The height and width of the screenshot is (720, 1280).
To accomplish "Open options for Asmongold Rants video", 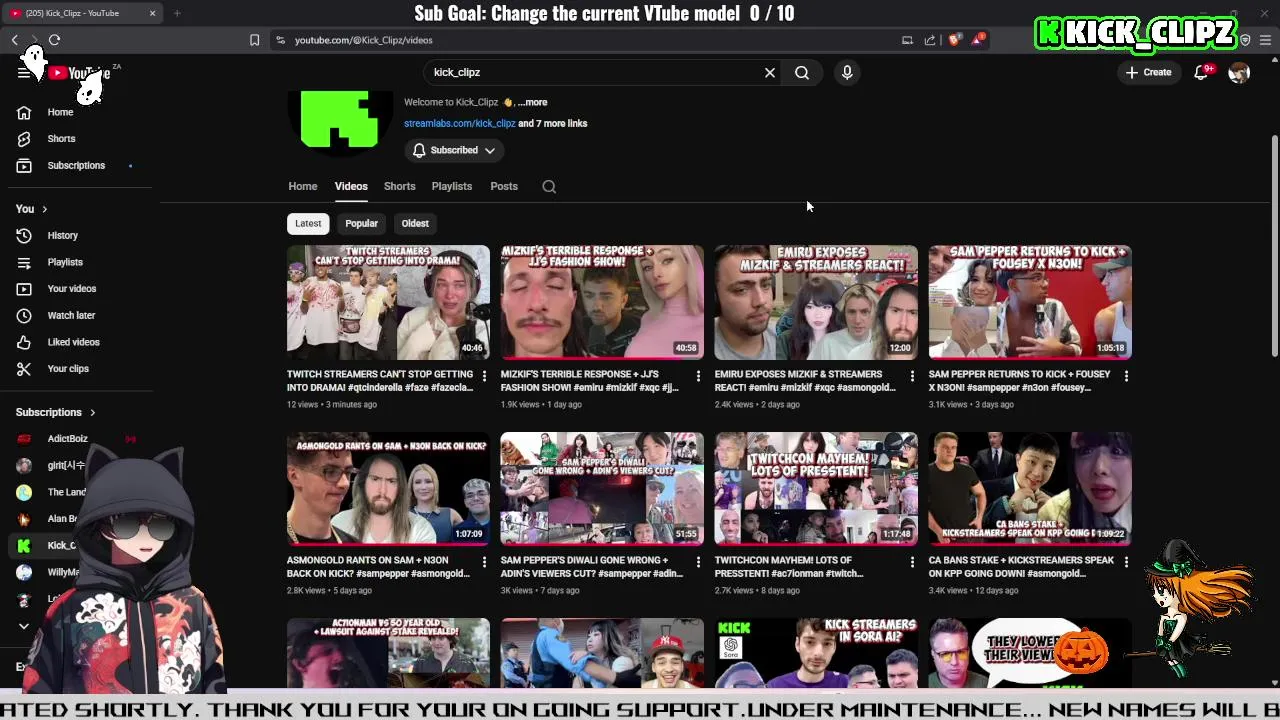I will click(484, 562).
